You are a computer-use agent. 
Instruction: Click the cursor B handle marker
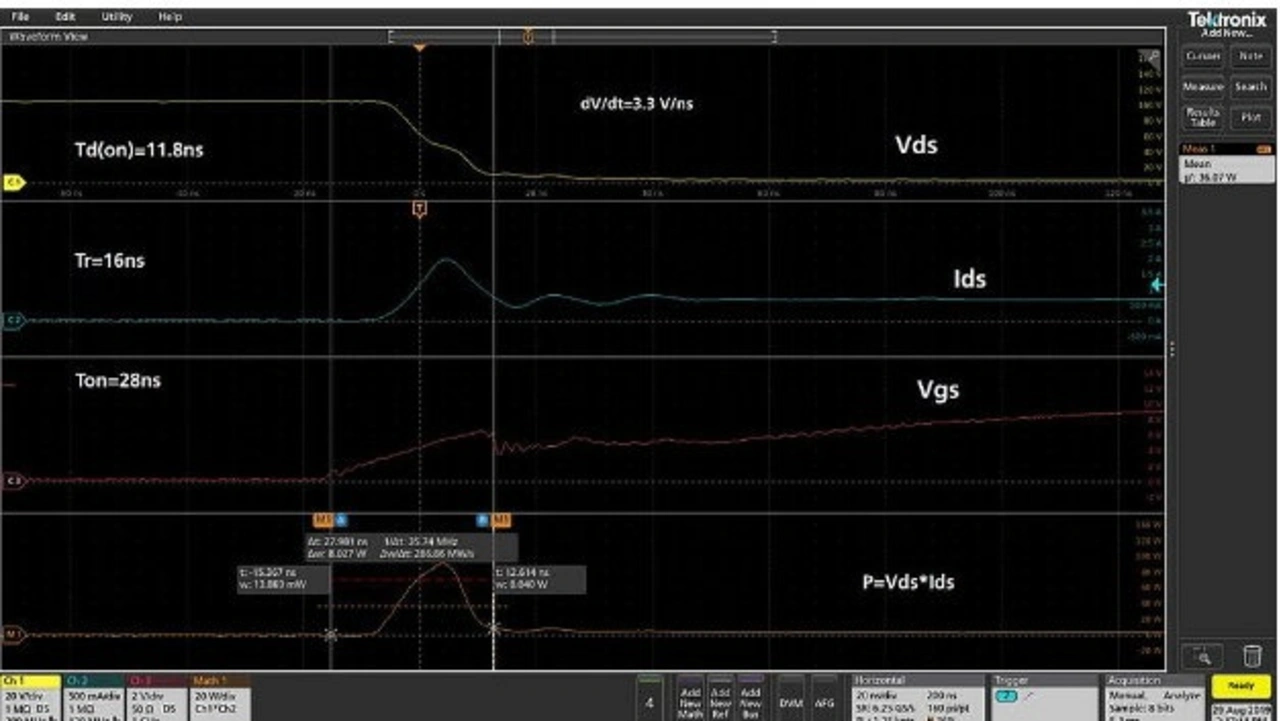click(483, 520)
